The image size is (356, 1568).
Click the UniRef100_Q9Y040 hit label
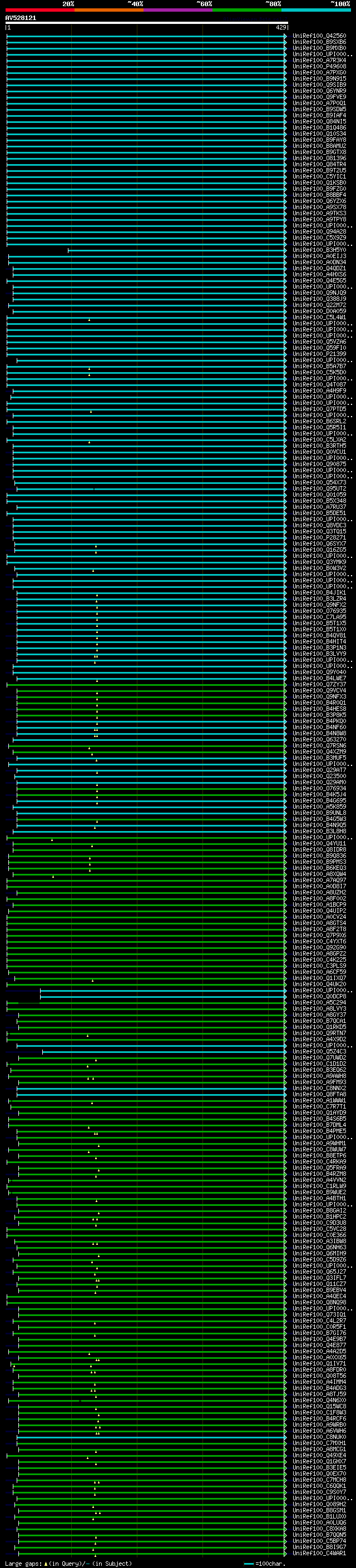(319, 672)
